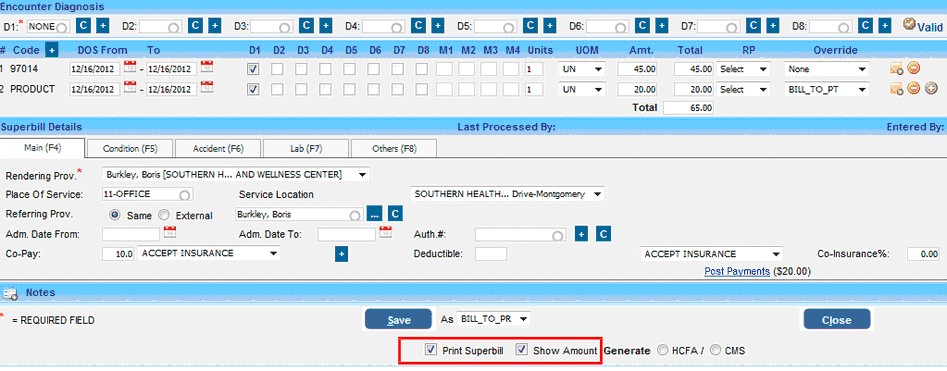Image resolution: width=947 pixels, height=371 pixels.
Task: Open the Save As BILL_TO_PR dropdown
Action: coord(494,318)
